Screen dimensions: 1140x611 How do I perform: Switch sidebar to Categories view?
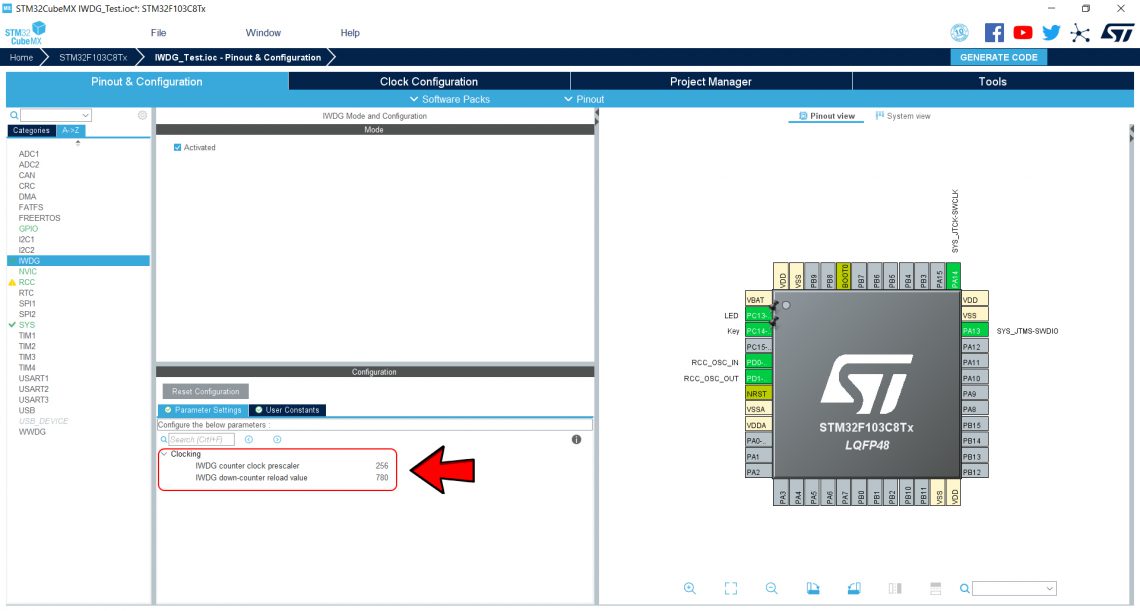point(31,131)
